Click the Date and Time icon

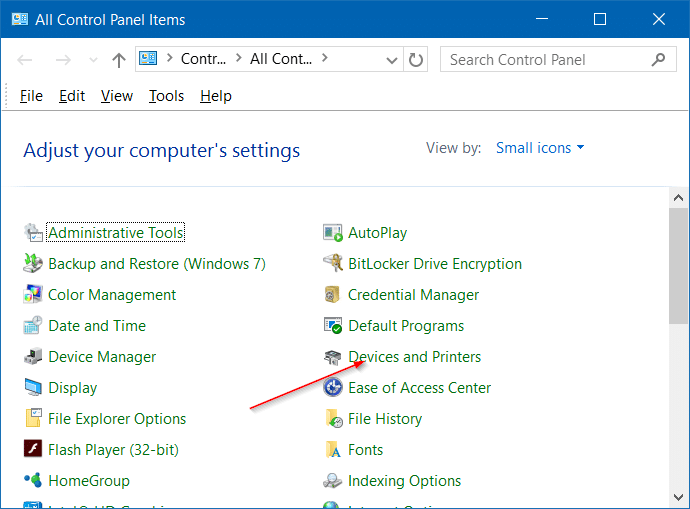(x=33, y=326)
